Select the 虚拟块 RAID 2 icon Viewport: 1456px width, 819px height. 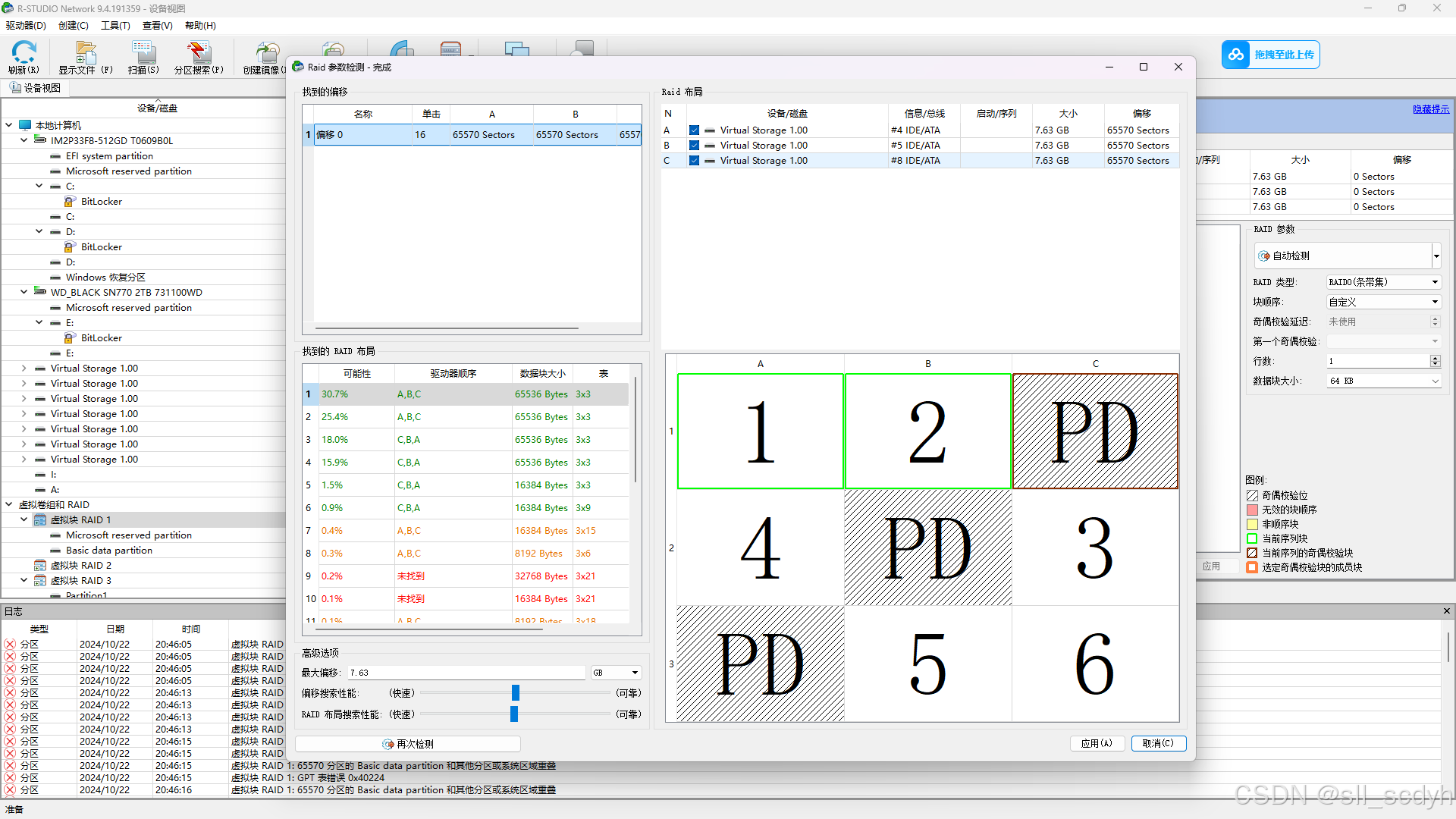click(x=40, y=566)
